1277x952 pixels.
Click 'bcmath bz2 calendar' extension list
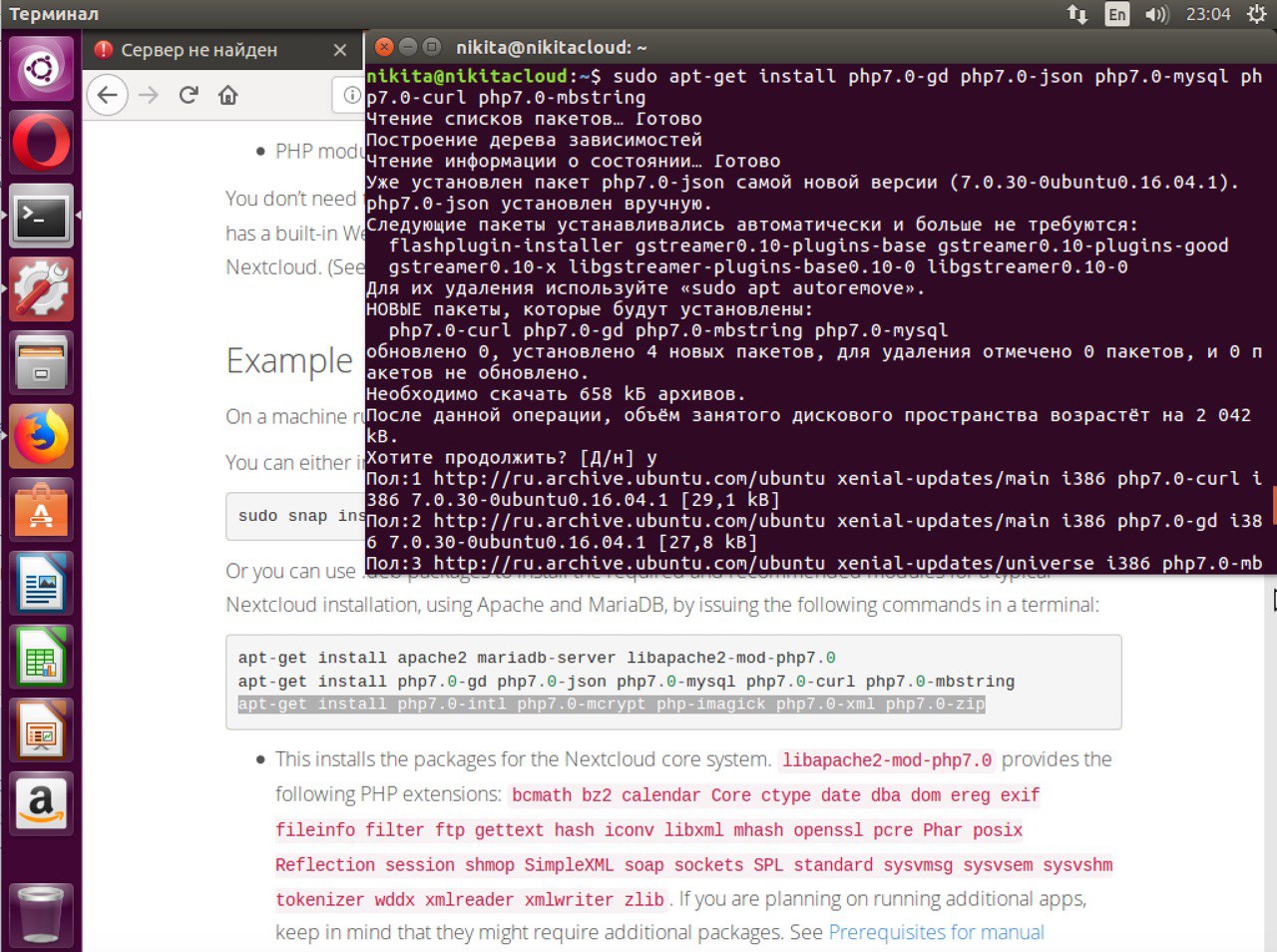775,795
